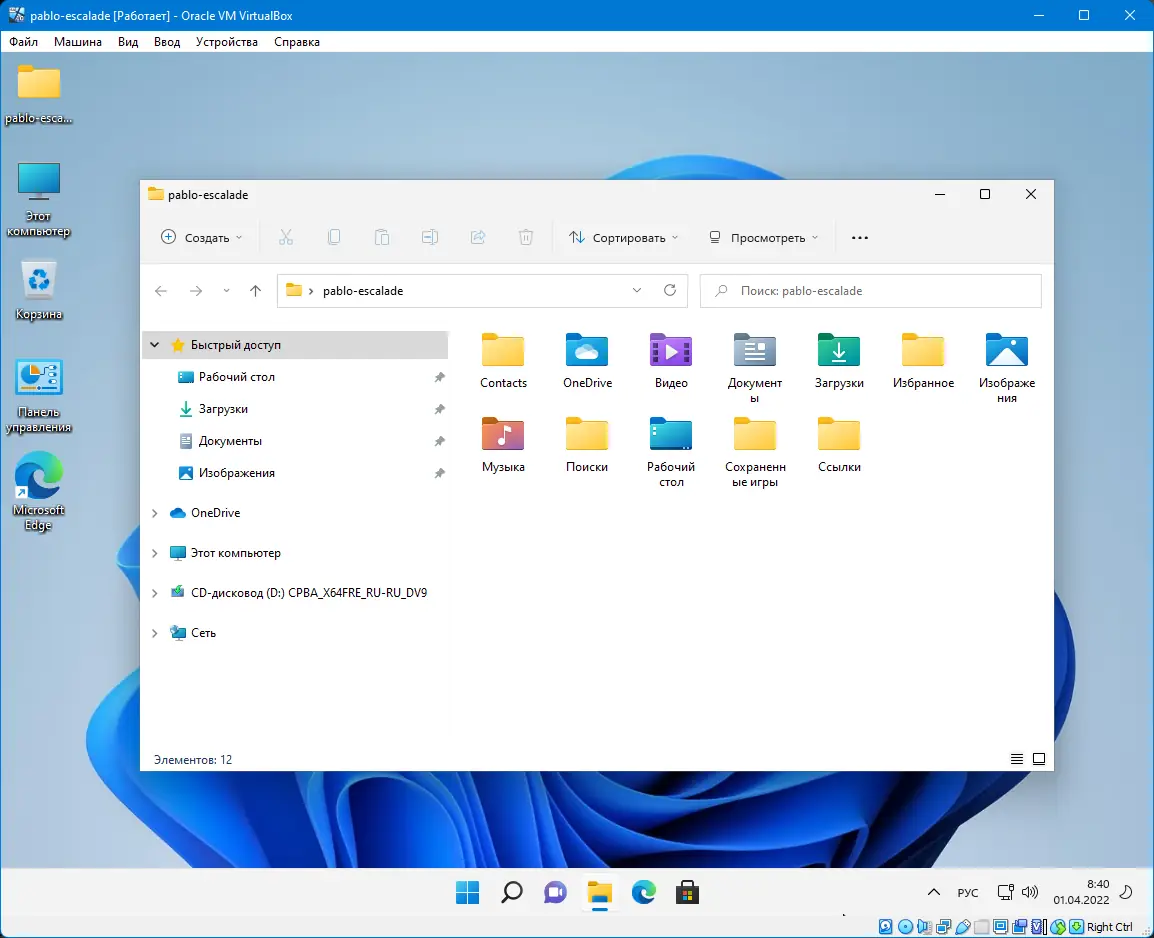
Task: Click the Rename icon in the toolbar
Action: click(x=430, y=237)
